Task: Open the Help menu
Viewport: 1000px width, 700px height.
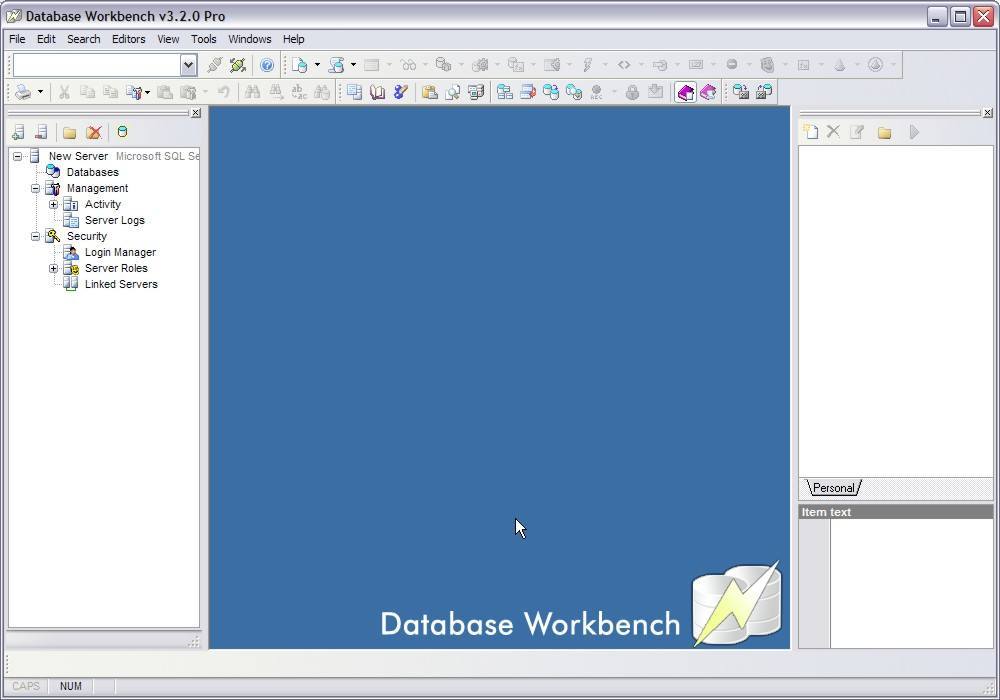Action: coord(293,39)
